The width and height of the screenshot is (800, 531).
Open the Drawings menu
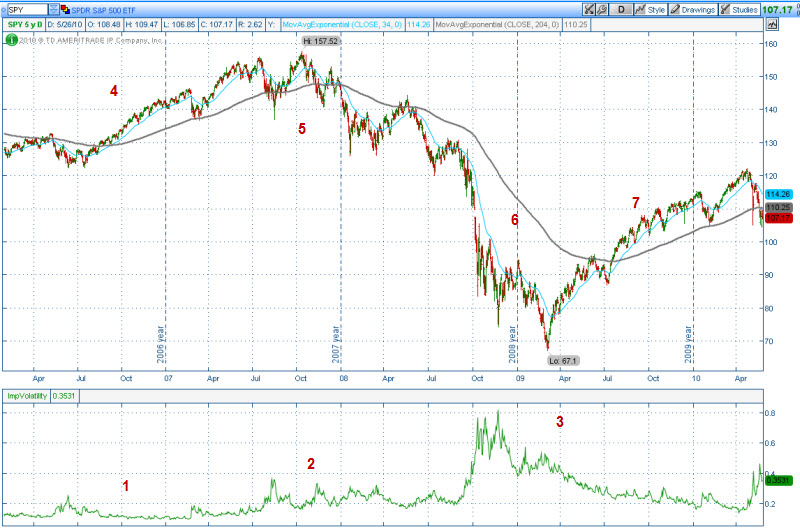(x=693, y=9)
